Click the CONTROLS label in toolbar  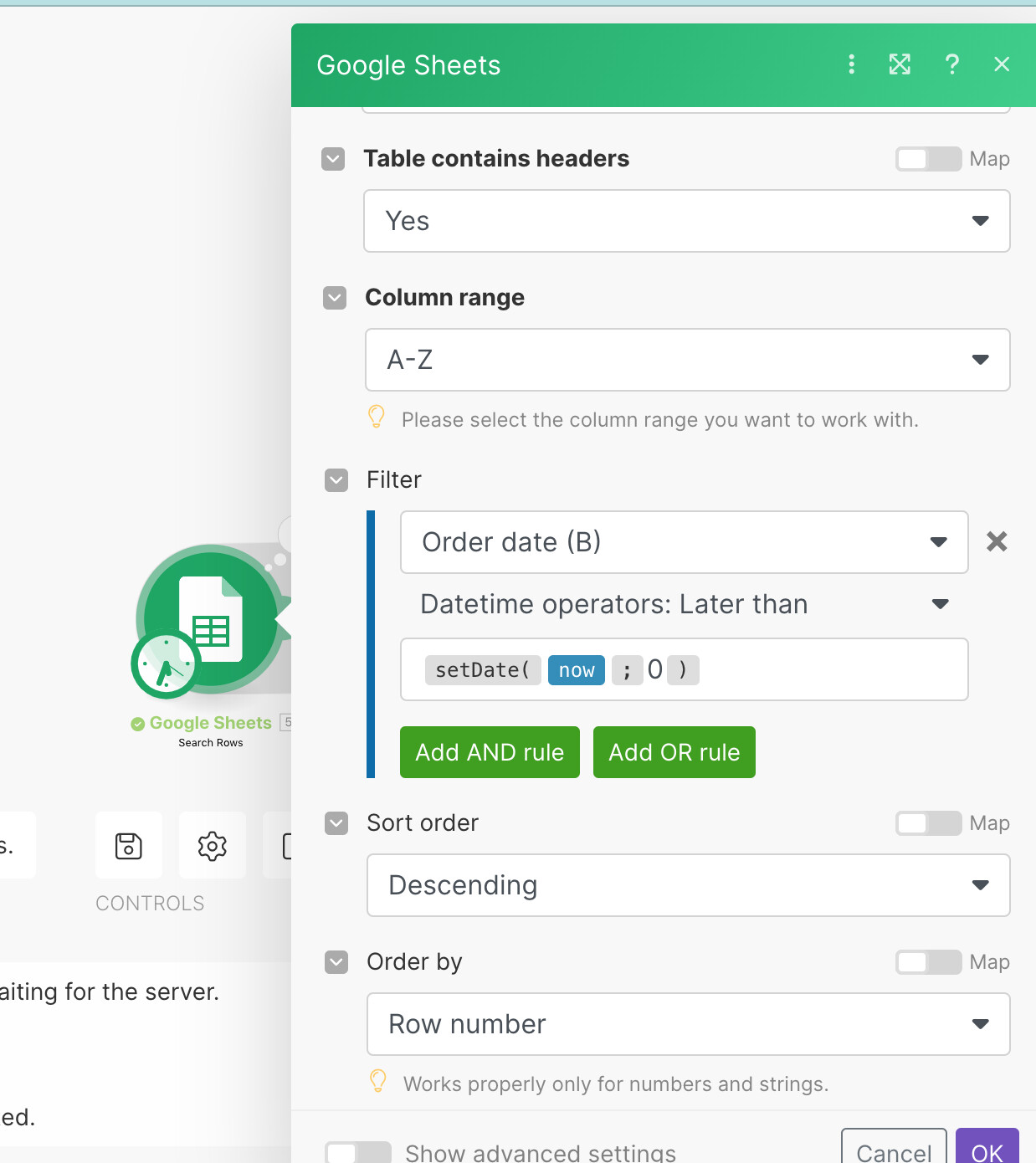tap(150, 904)
